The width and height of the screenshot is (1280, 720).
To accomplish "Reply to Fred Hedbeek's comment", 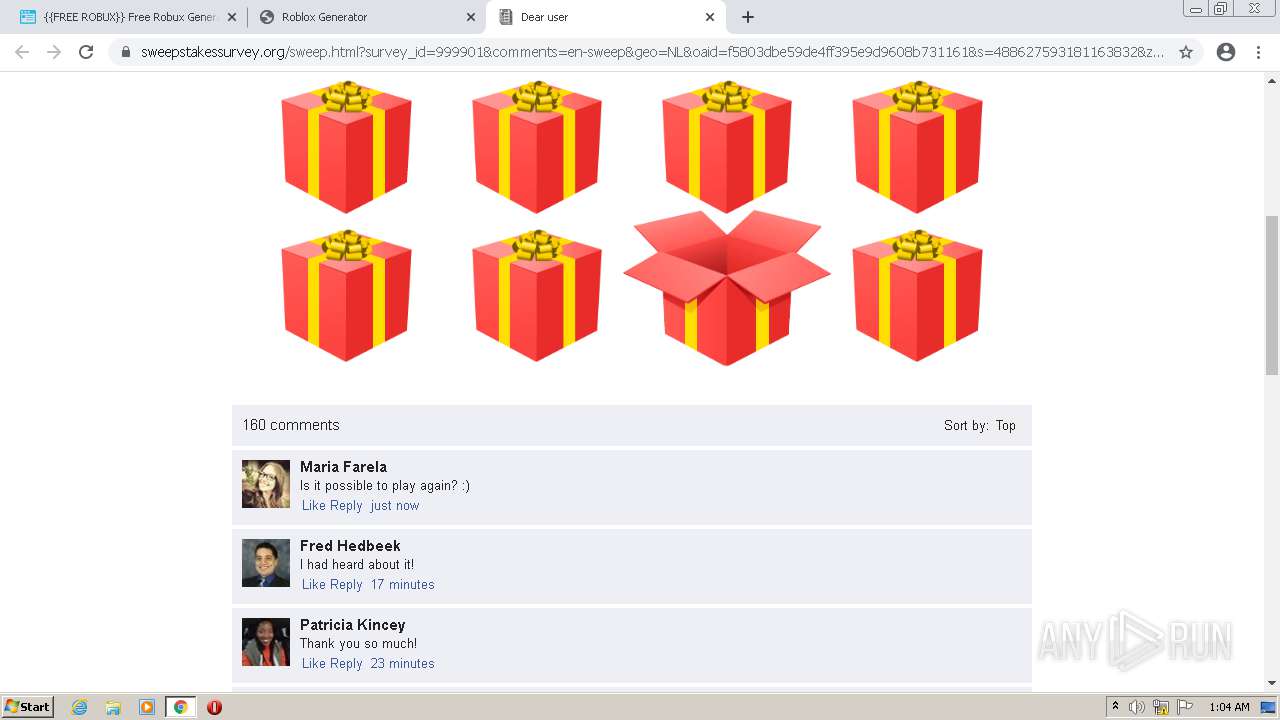I will (346, 585).
